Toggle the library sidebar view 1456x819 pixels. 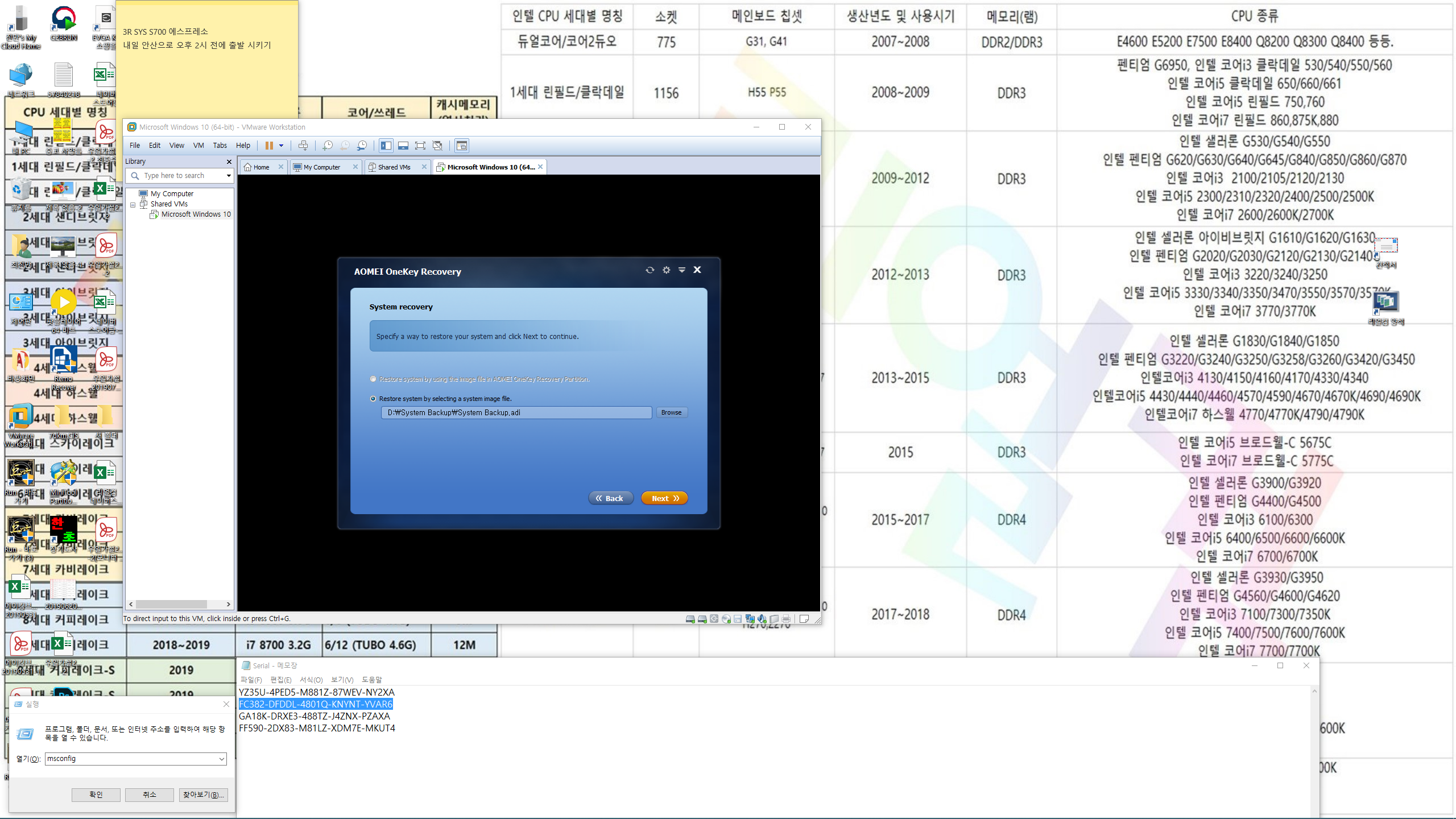[x=386, y=146]
